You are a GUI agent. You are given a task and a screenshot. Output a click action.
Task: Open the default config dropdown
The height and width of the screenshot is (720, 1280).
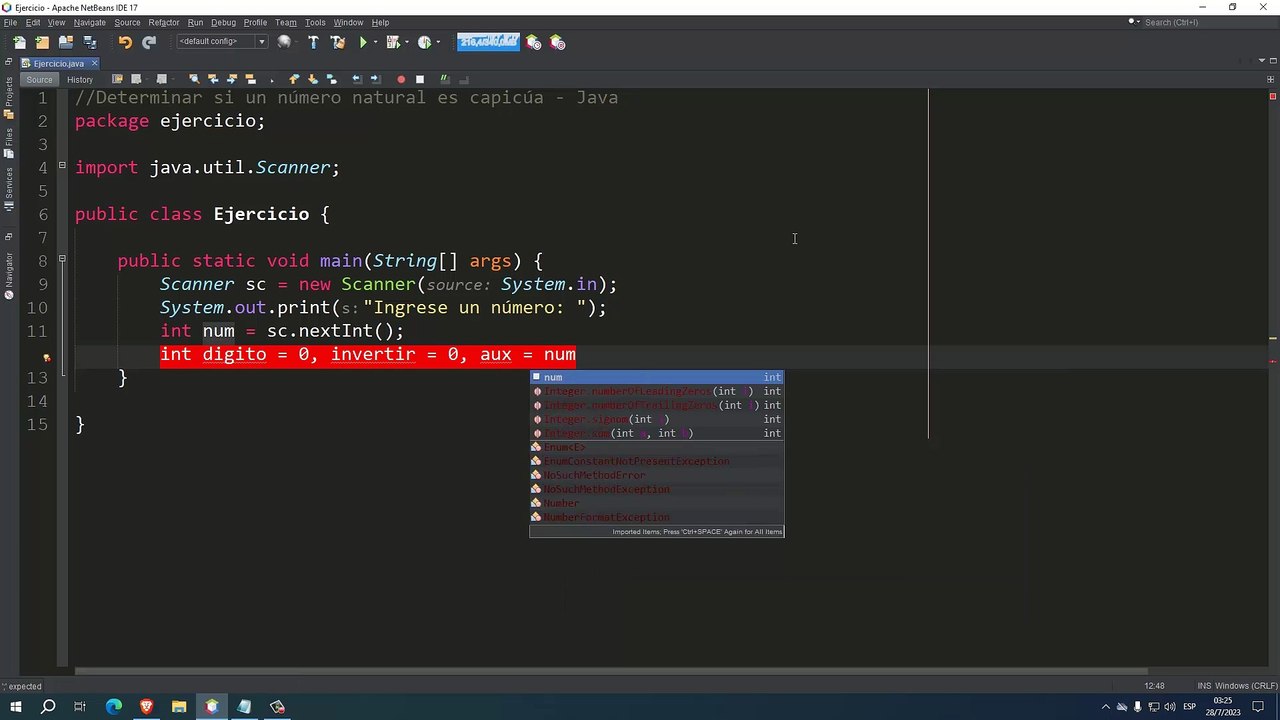pyautogui.click(x=222, y=42)
